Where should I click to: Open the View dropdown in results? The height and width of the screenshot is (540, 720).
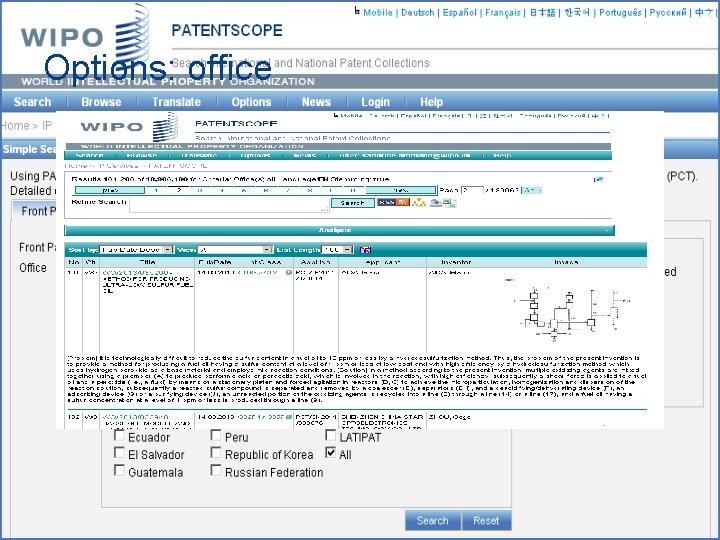[235, 250]
